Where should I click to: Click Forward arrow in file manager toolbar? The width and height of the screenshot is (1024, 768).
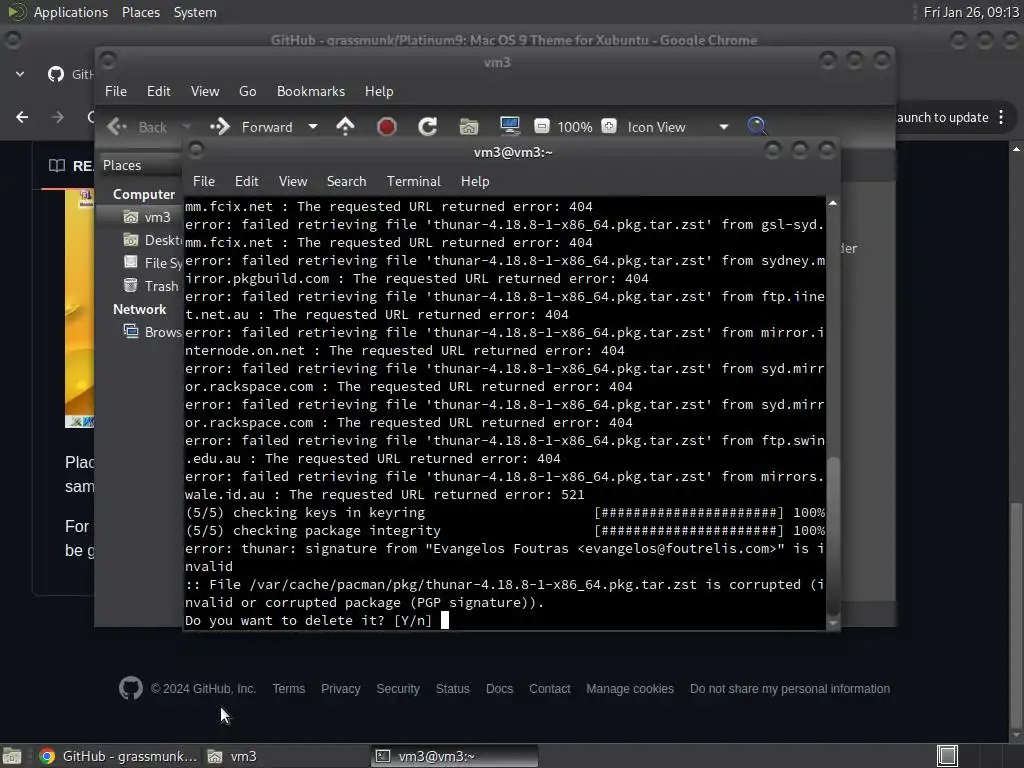[220, 127]
